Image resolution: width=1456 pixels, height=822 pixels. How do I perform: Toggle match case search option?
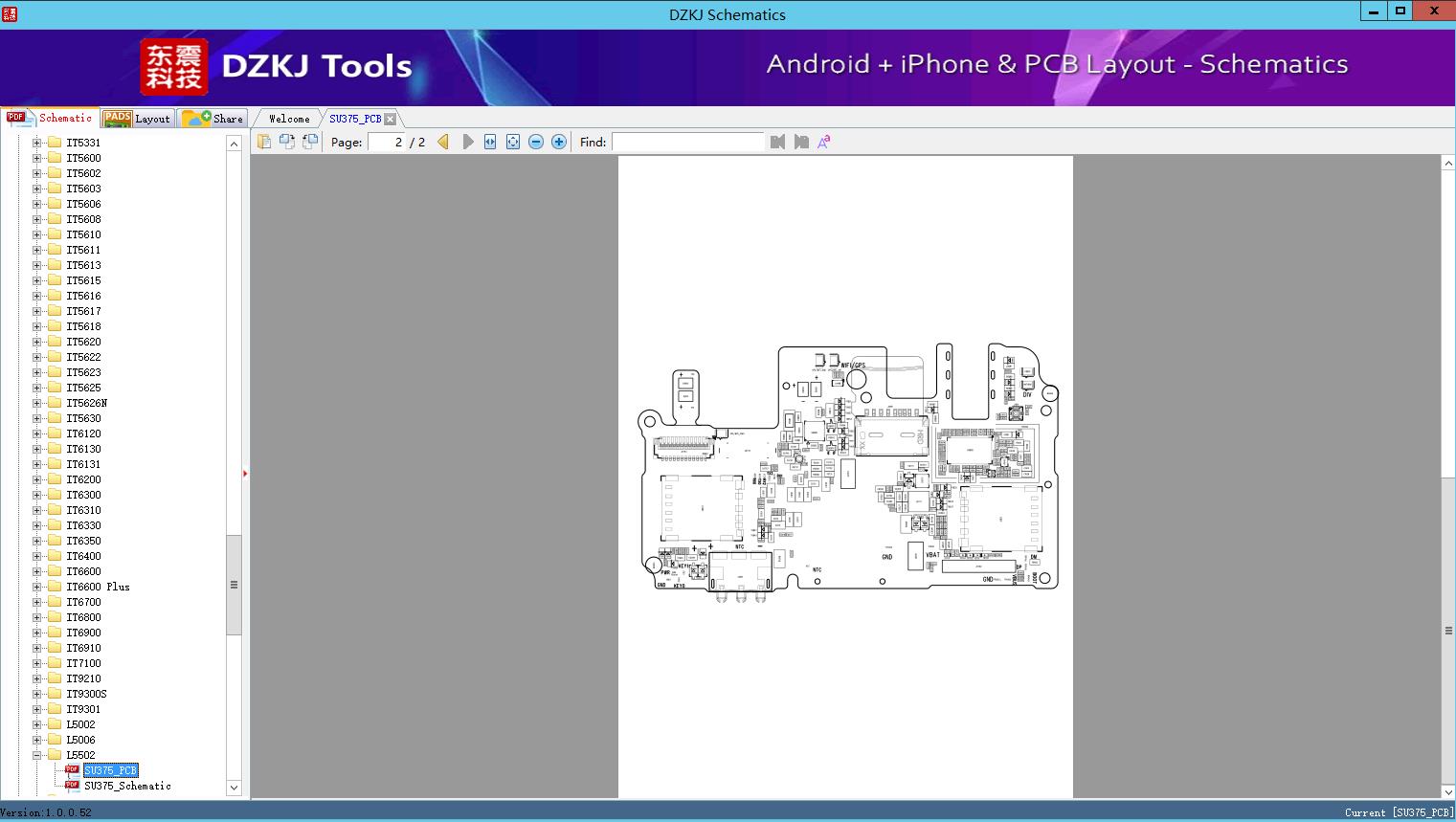[x=823, y=142]
